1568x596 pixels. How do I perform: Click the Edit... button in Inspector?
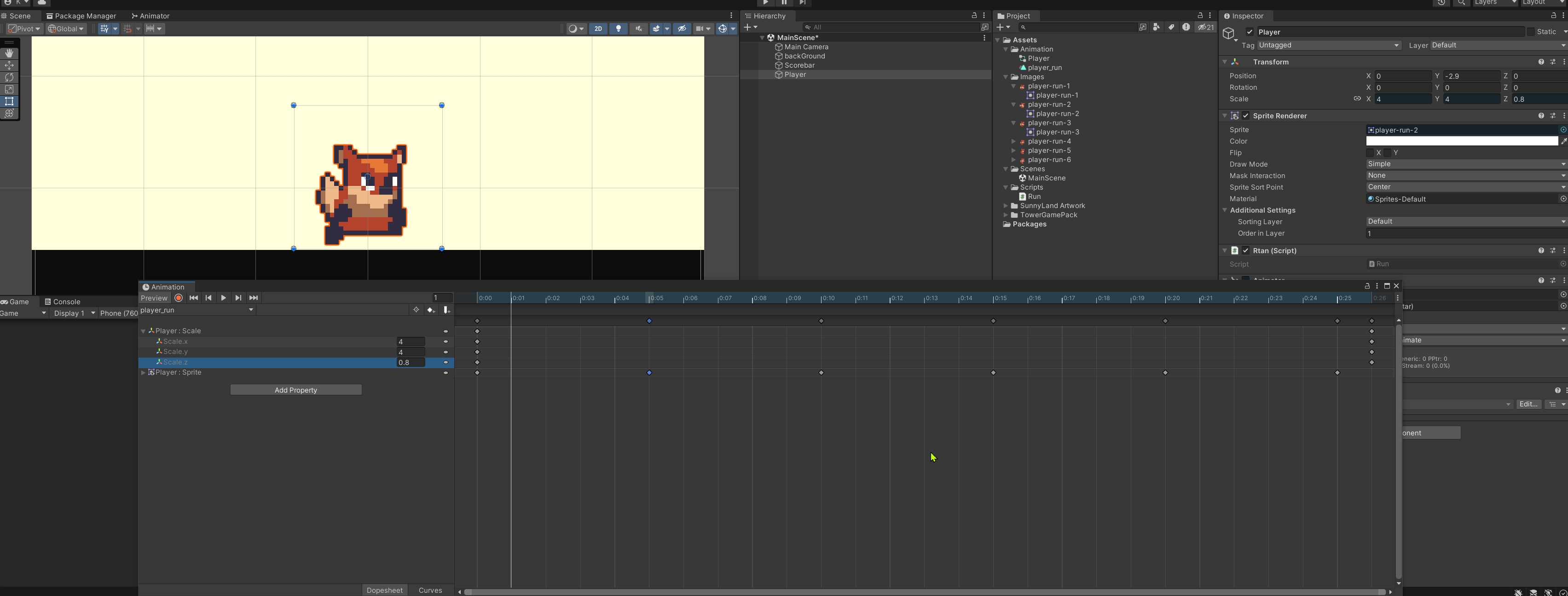[1528, 404]
